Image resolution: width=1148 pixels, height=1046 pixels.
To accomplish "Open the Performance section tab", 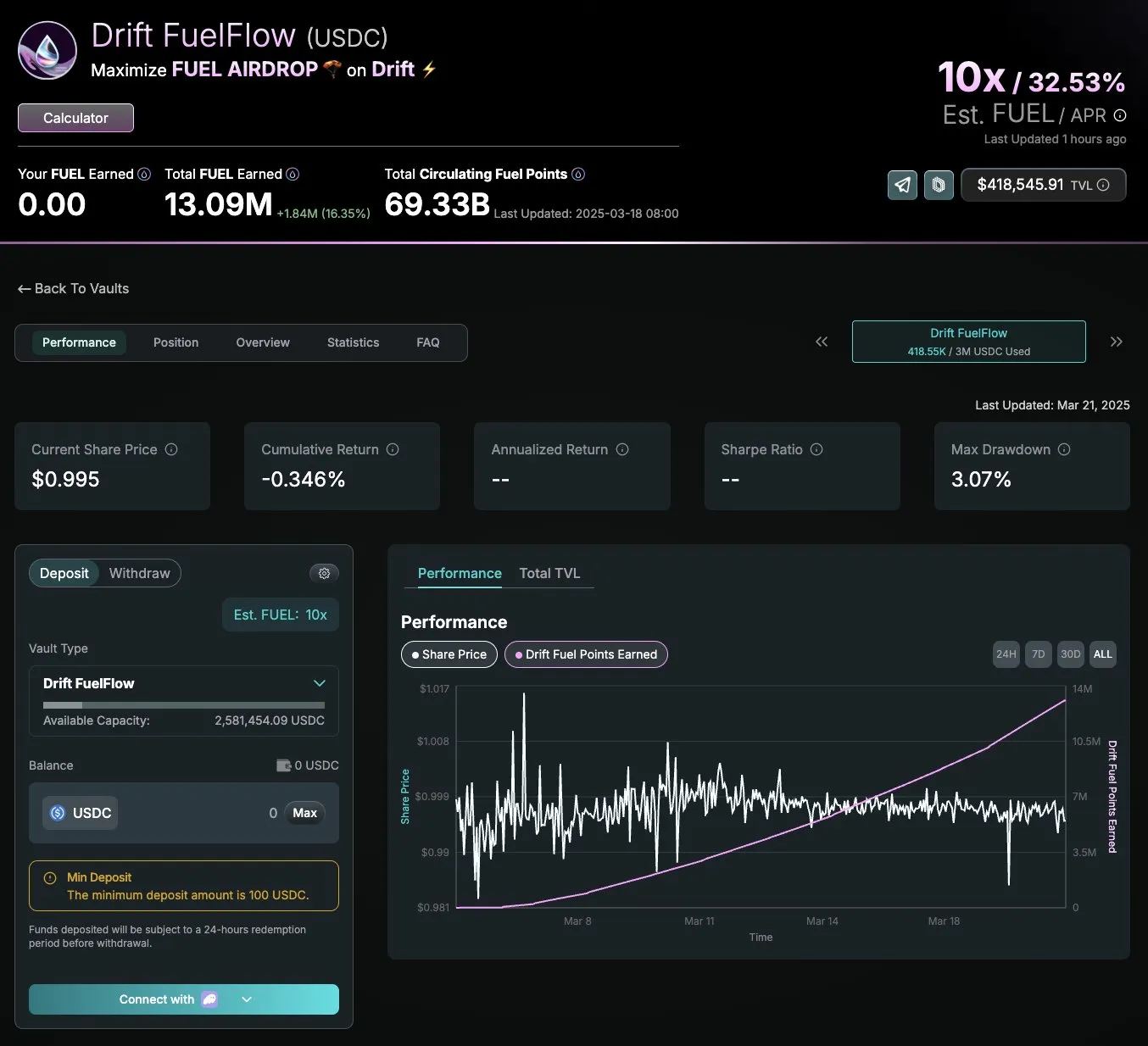I will [79, 342].
